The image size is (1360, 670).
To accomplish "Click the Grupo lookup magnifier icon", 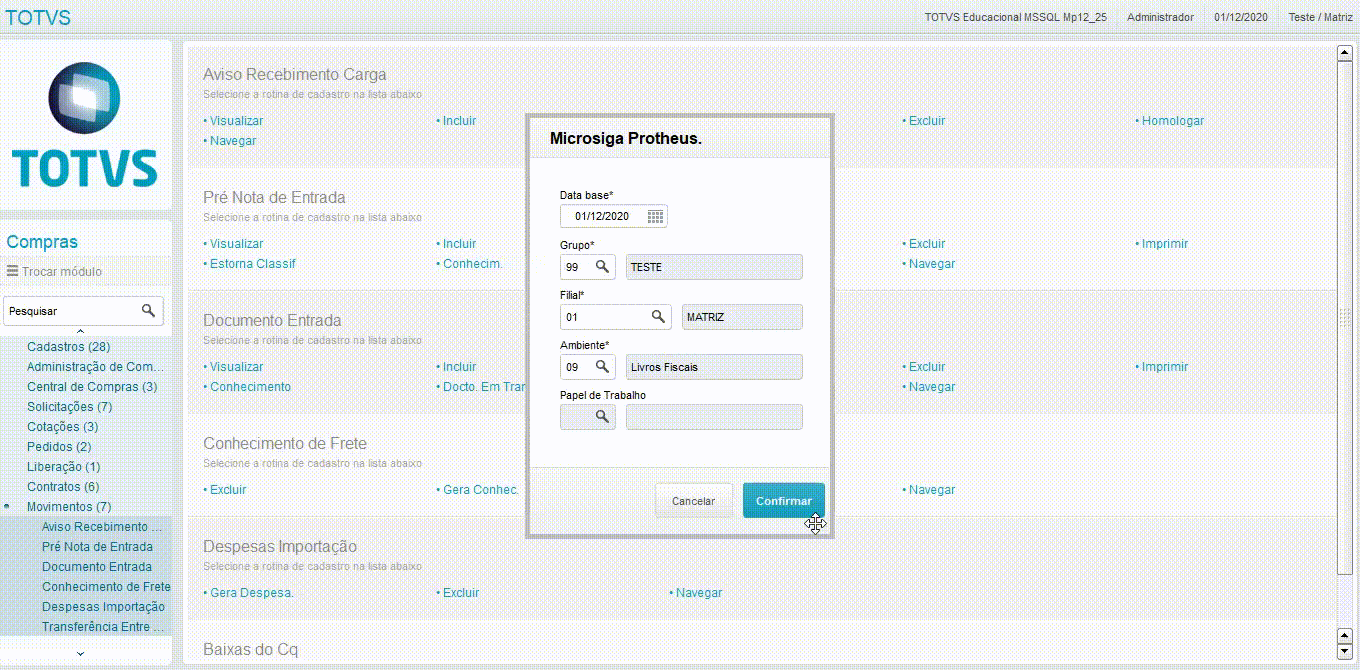I will (x=602, y=267).
